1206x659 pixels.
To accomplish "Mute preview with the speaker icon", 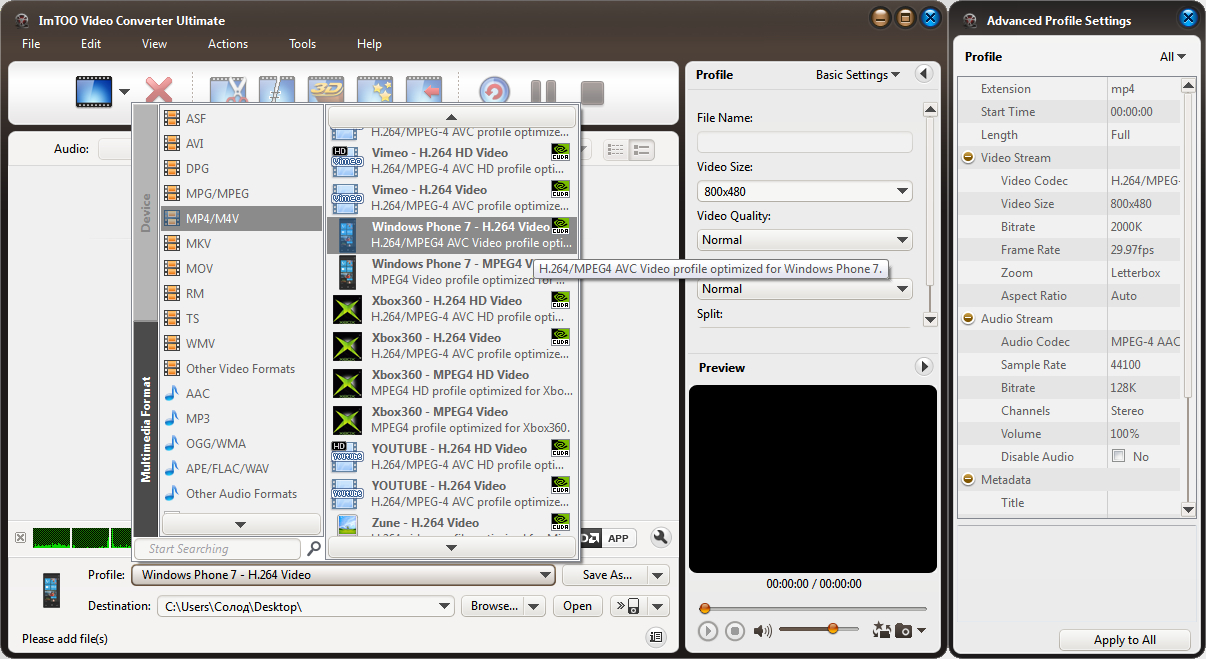I will 763,630.
